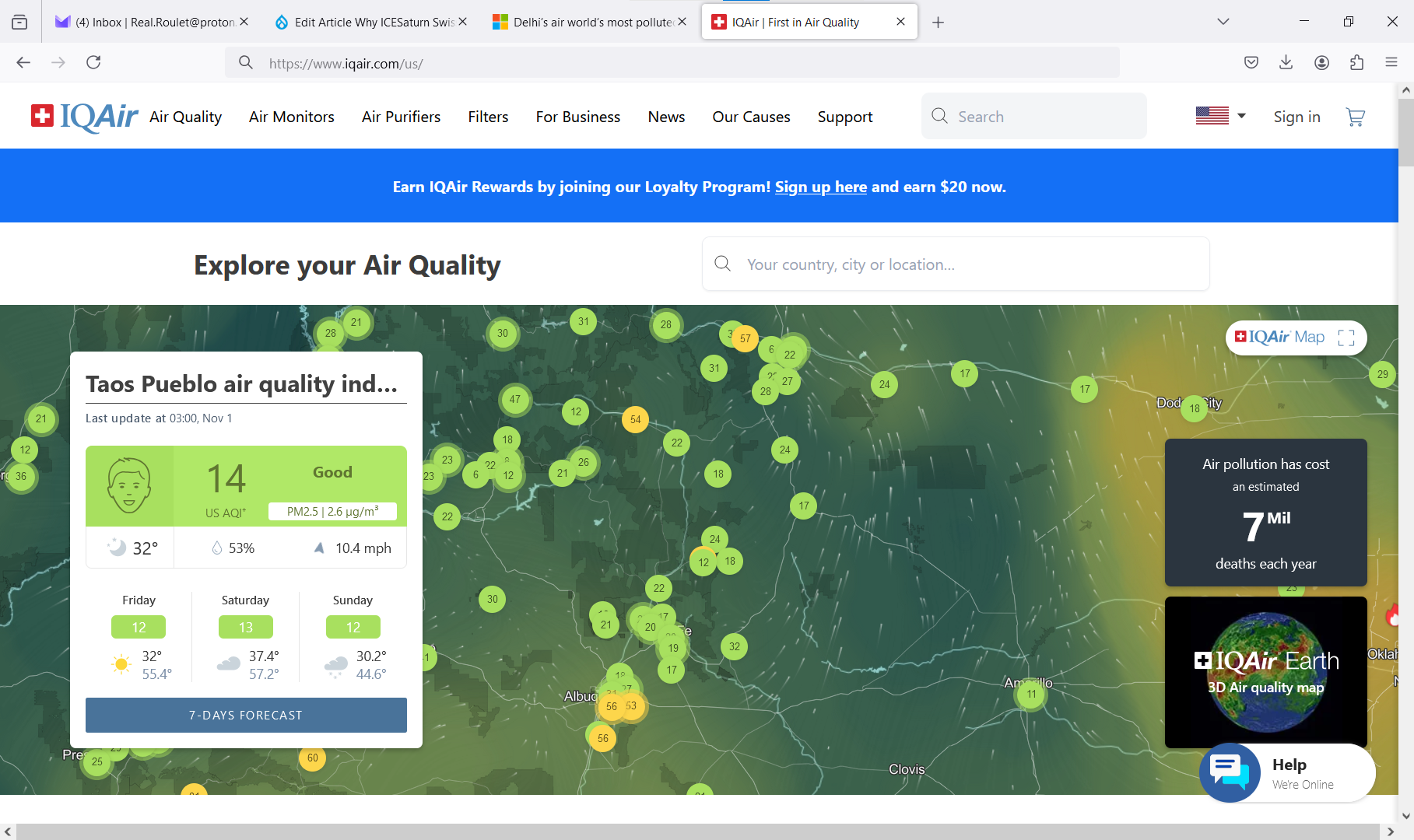Viewport: 1414px width, 840px height.
Task: Open the Help chat bubble
Action: [x=1230, y=772]
